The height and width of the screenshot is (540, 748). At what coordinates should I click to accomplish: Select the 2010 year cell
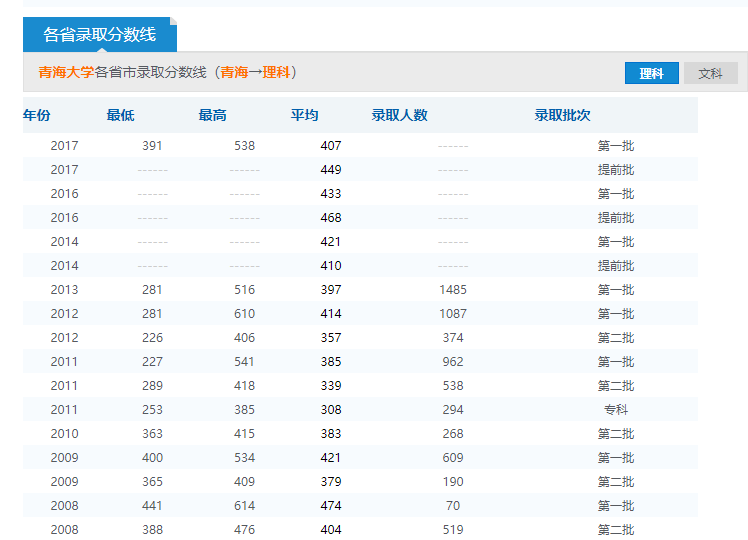click(x=64, y=434)
